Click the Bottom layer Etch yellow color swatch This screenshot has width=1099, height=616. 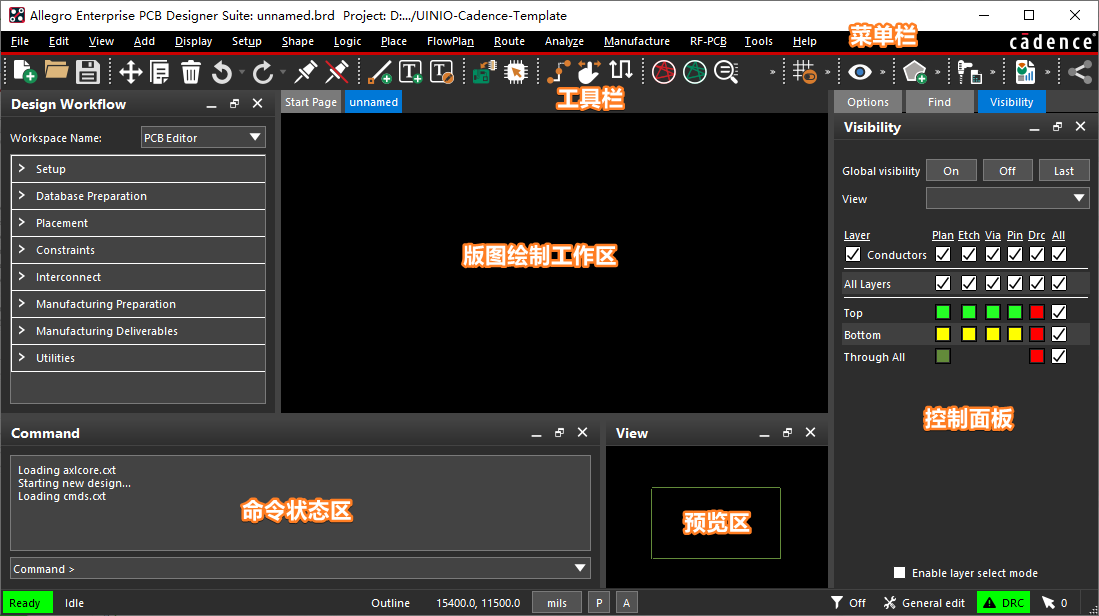(x=969, y=335)
